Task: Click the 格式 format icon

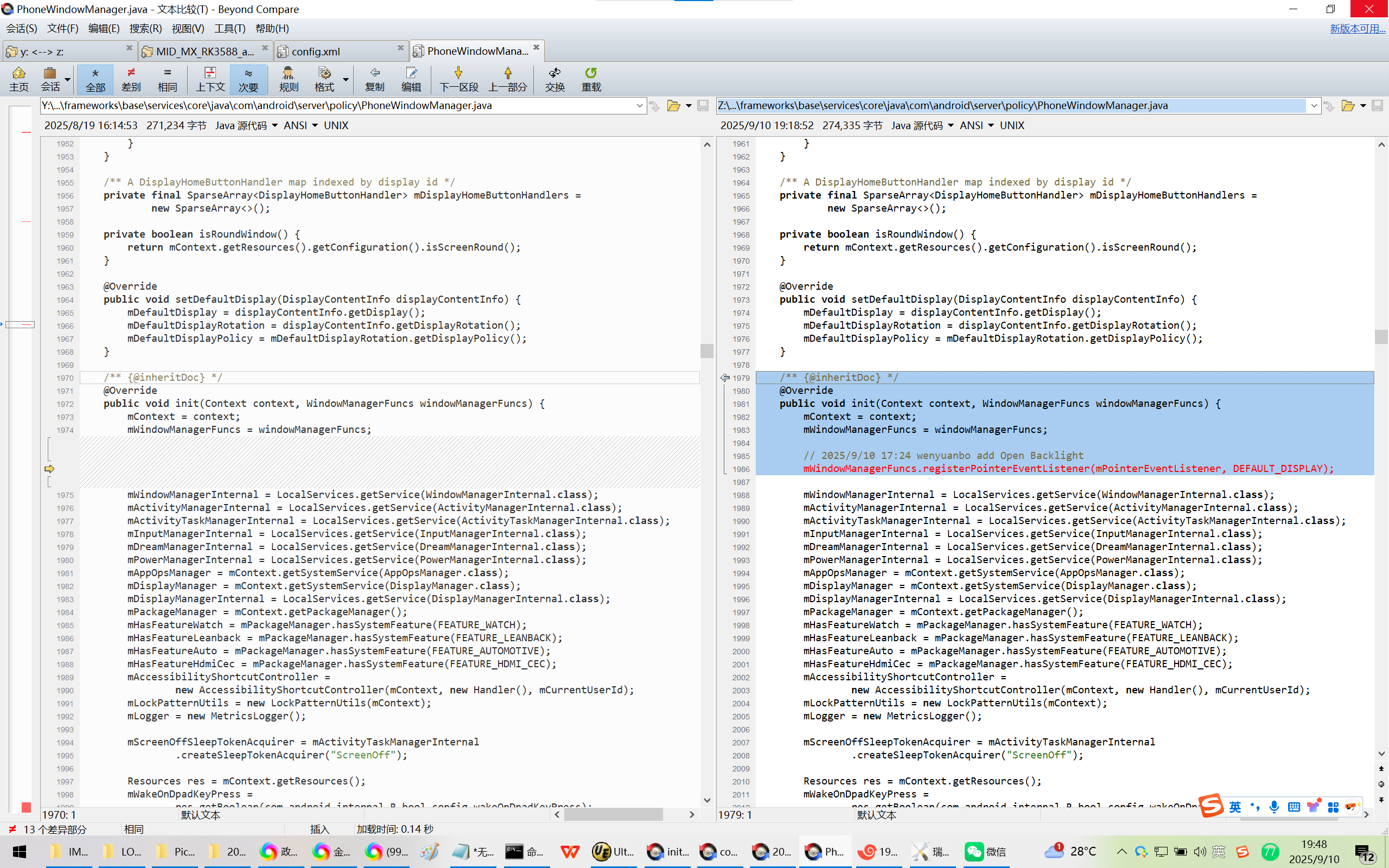Action: pyautogui.click(x=324, y=79)
